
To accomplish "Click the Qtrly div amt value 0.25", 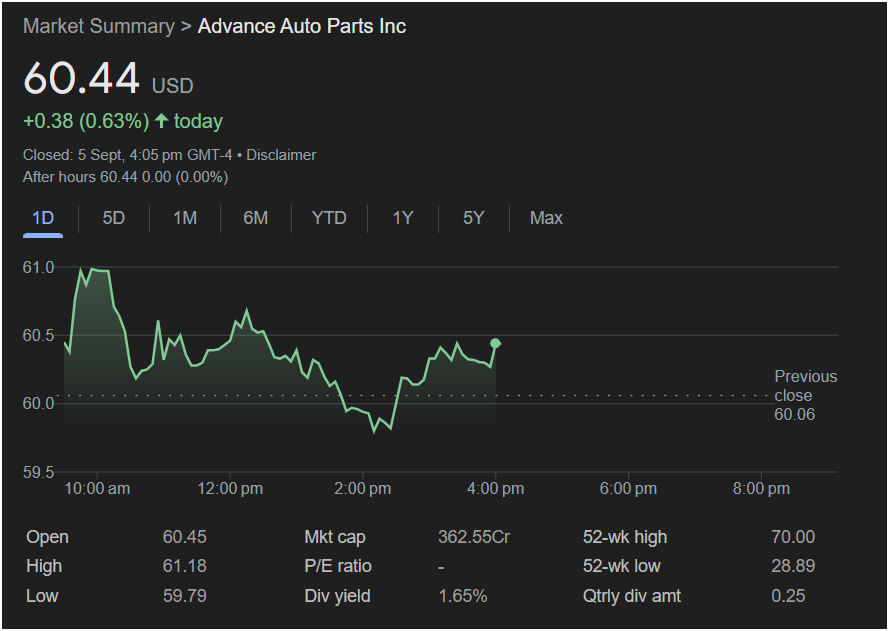I will [788, 596].
